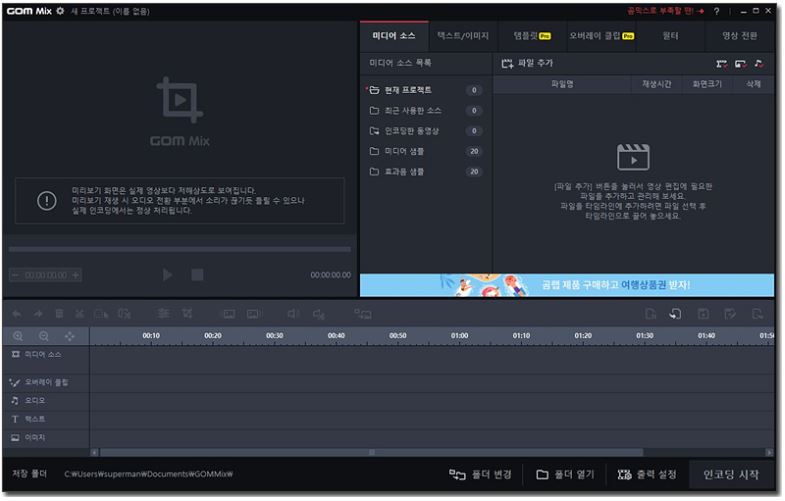The height and width of the screenshot is (501, 785).
Task: Click the 폴더 변경 button
Action: (x=480, y=474)
